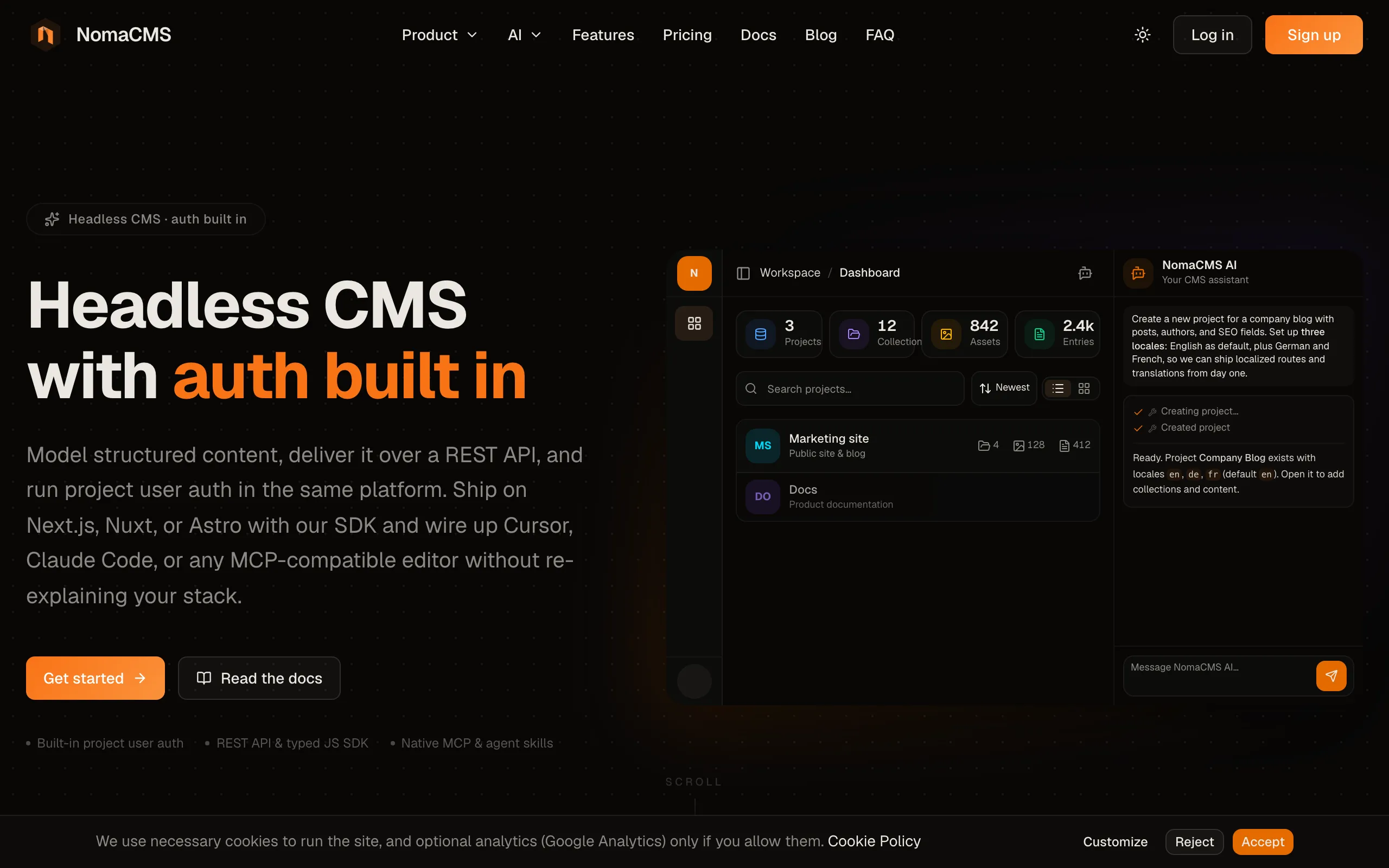The height and width of the screenshot is (868, 1389).
Task: Click the Entries document icon
Action: pyautogui.click(x=1040, y=334)
